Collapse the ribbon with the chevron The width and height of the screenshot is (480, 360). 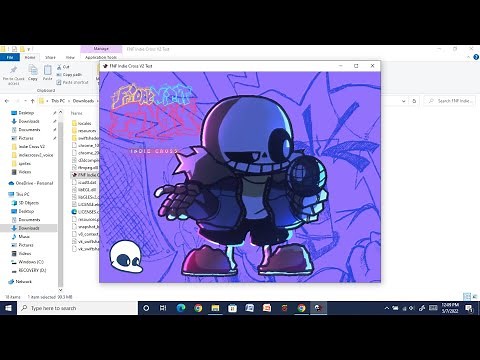(468, 57)
